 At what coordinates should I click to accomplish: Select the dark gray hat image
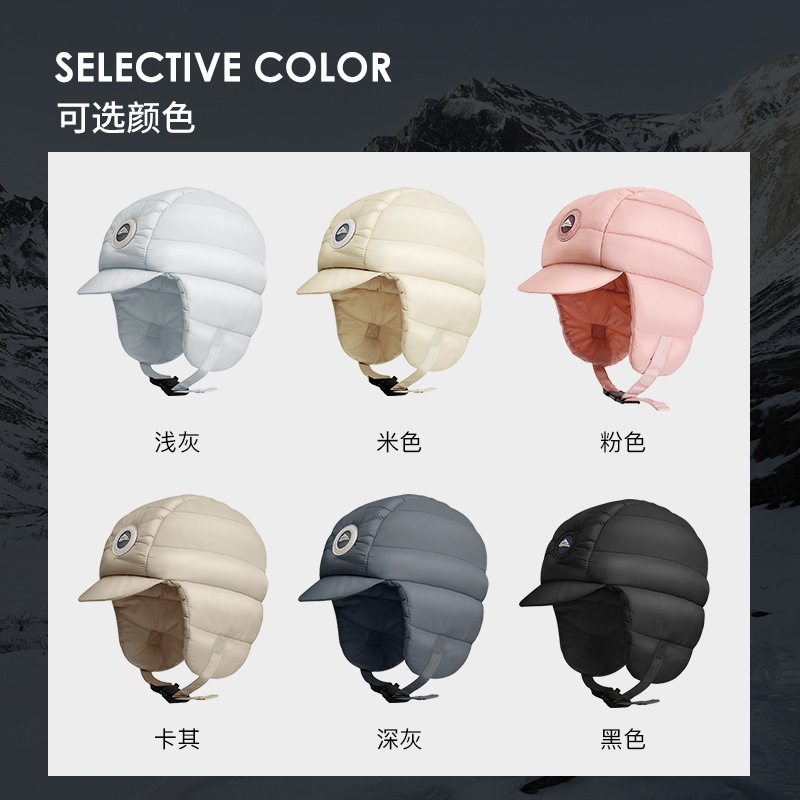(393, 598)
